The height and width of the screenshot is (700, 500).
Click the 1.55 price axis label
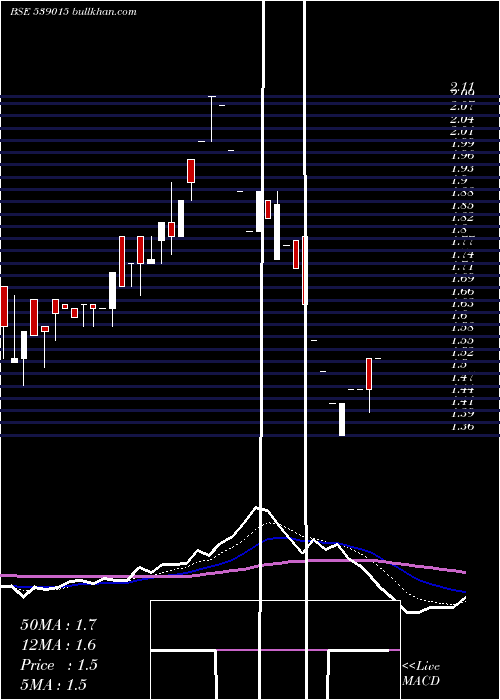[462, 341]
